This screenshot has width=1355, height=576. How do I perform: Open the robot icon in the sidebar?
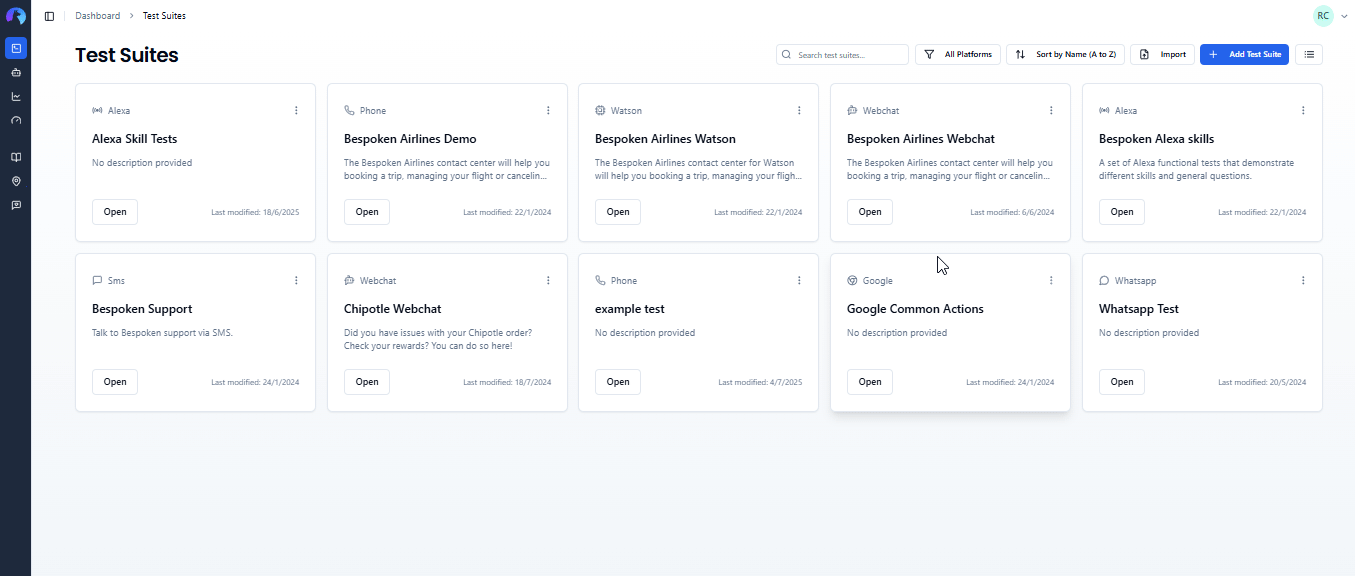point(15,73)
